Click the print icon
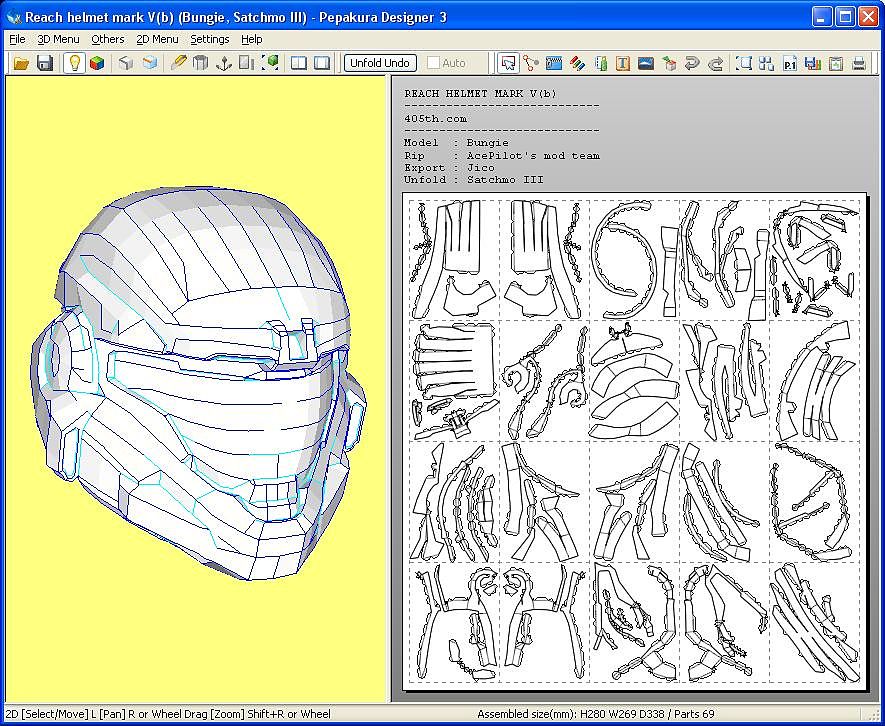 click(859, 63)
